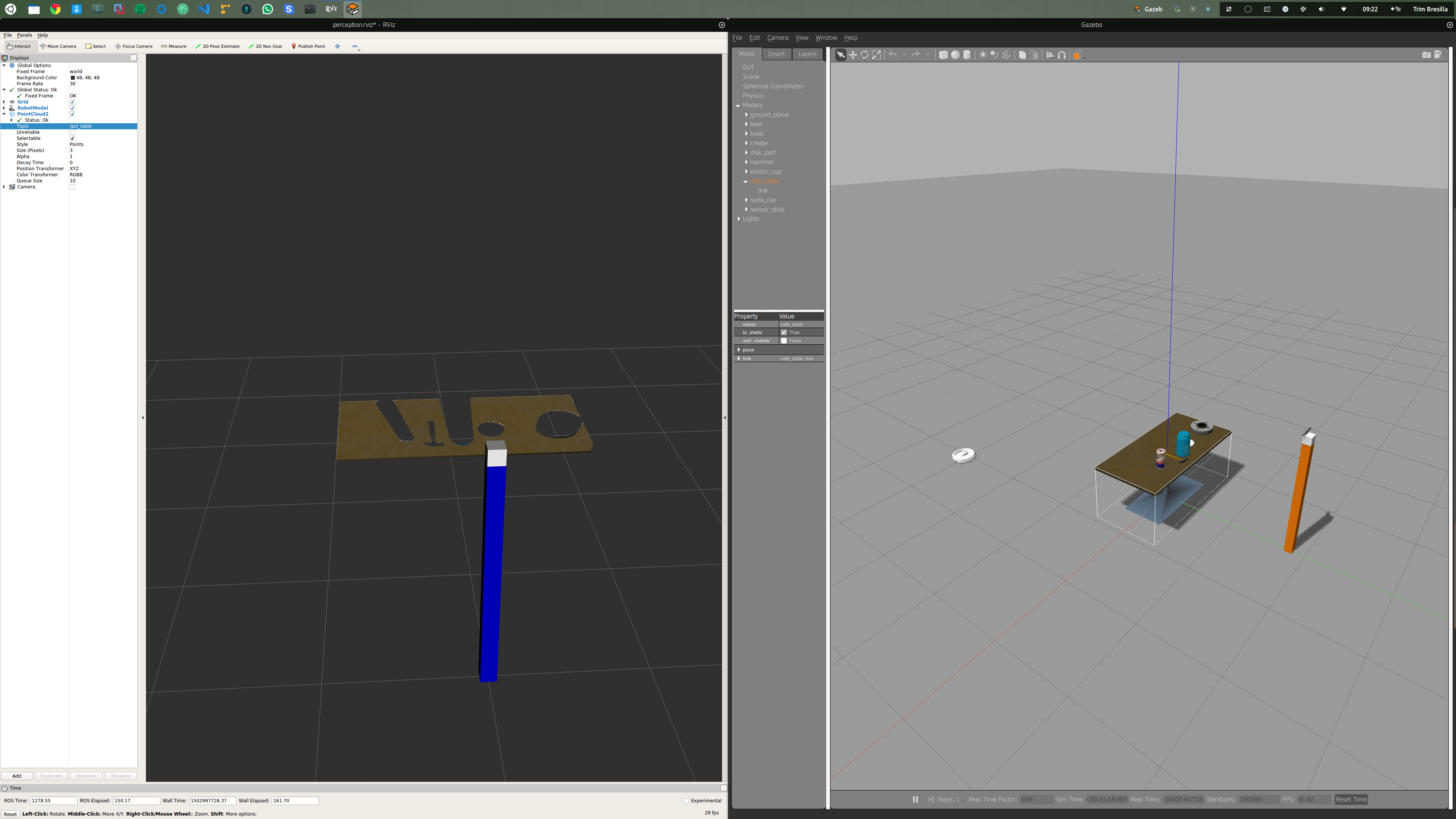The height and width of the screenshot is (819, 1456).
Task: Enable the snap magnet tool
Action: (1062, 55)
